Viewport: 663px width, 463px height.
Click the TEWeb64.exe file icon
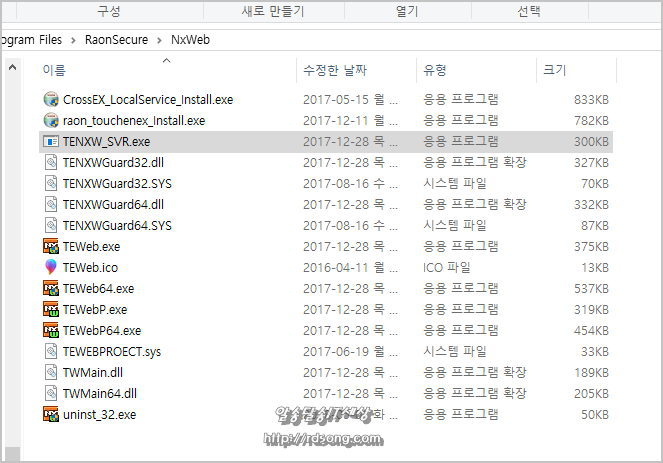pos(52,288)
